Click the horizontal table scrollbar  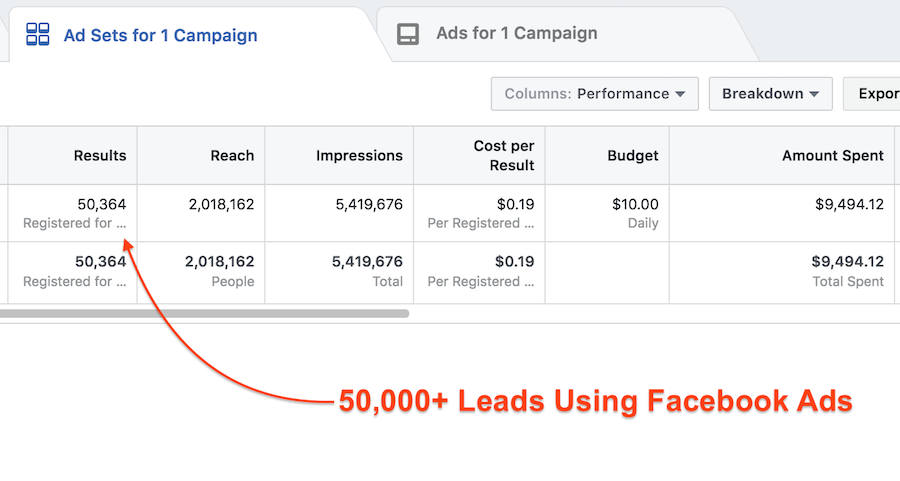(204, 313)
